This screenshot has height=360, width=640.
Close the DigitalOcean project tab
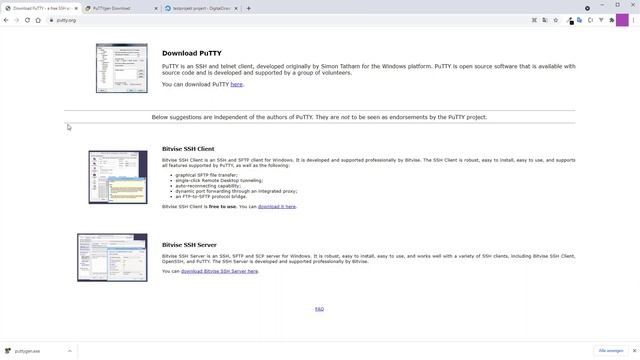pos(236,8)
